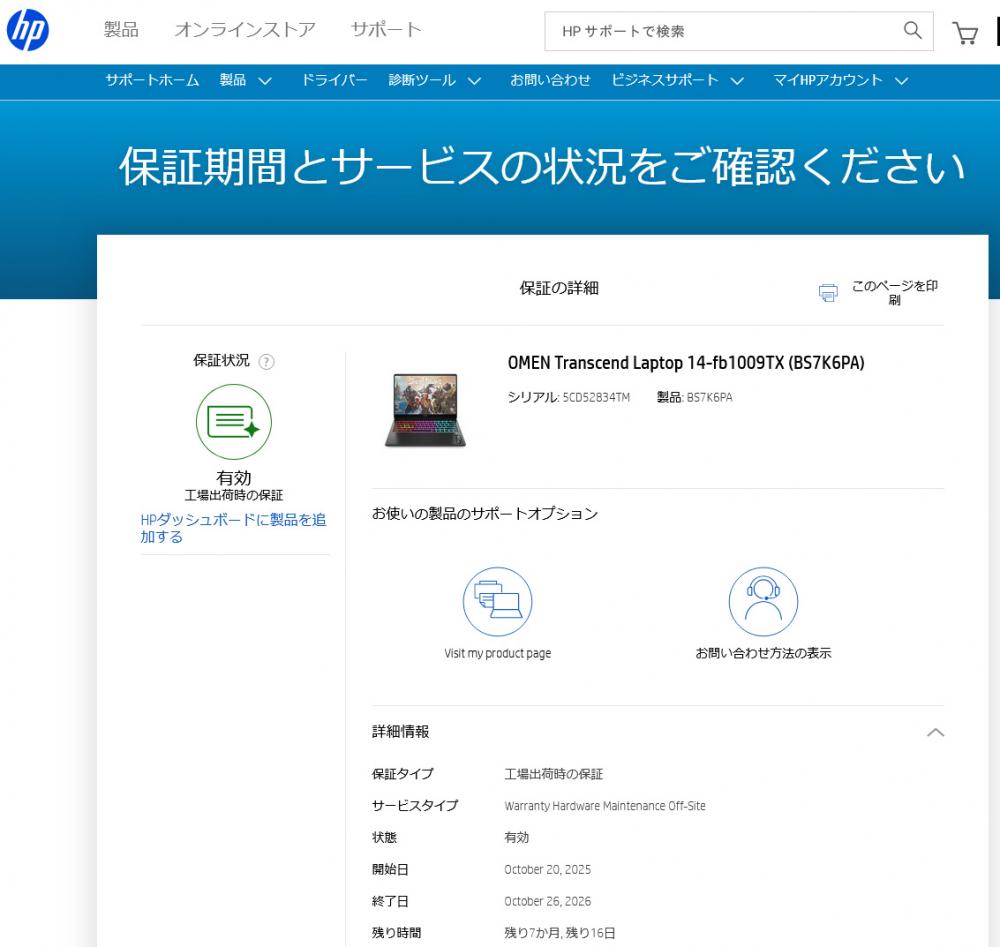Image resolution: width=1000 pixels, height=947 pixels.
Task: Click the green warranty certificate icon
Action: [x=233, y=422]
